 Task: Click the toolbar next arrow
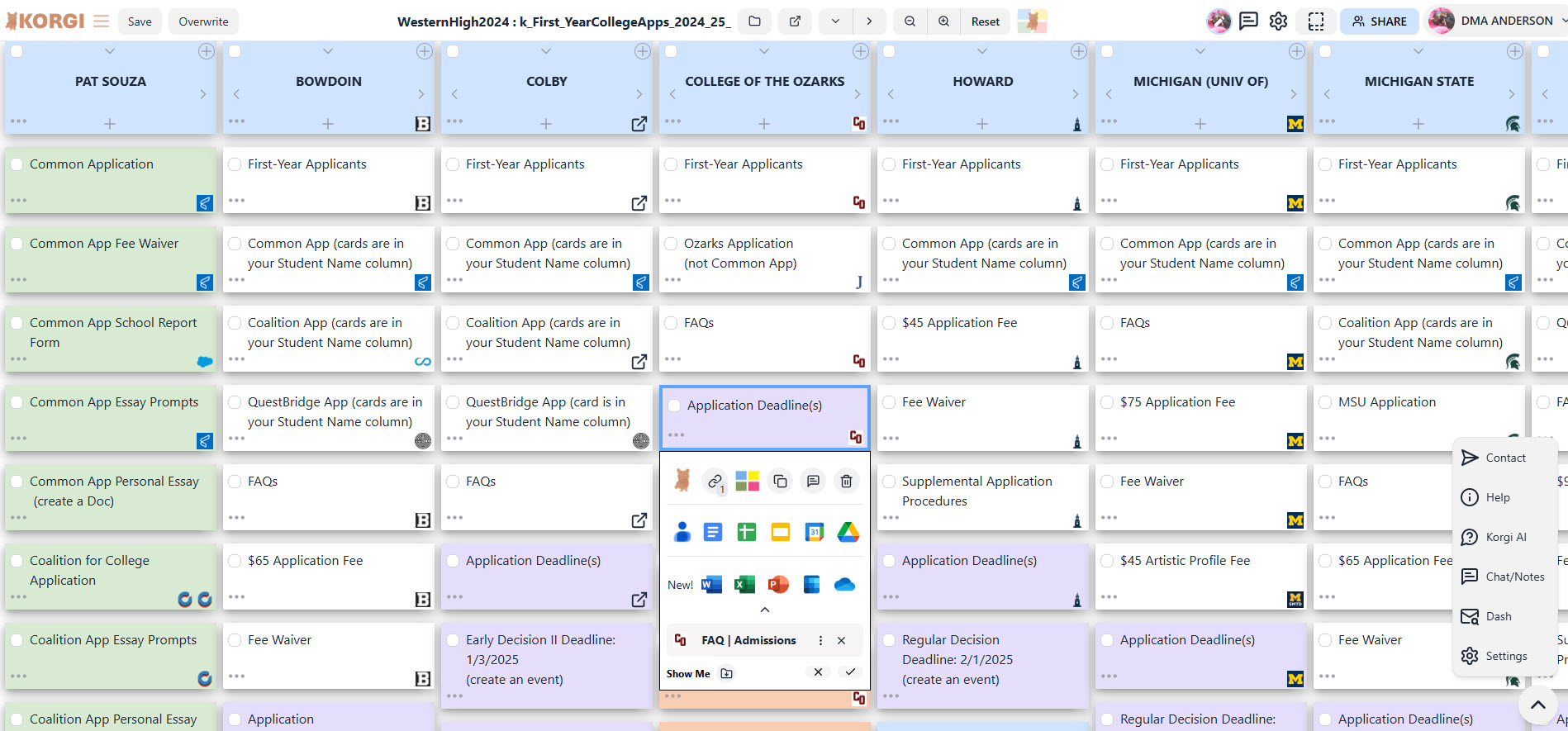(869, 21)
